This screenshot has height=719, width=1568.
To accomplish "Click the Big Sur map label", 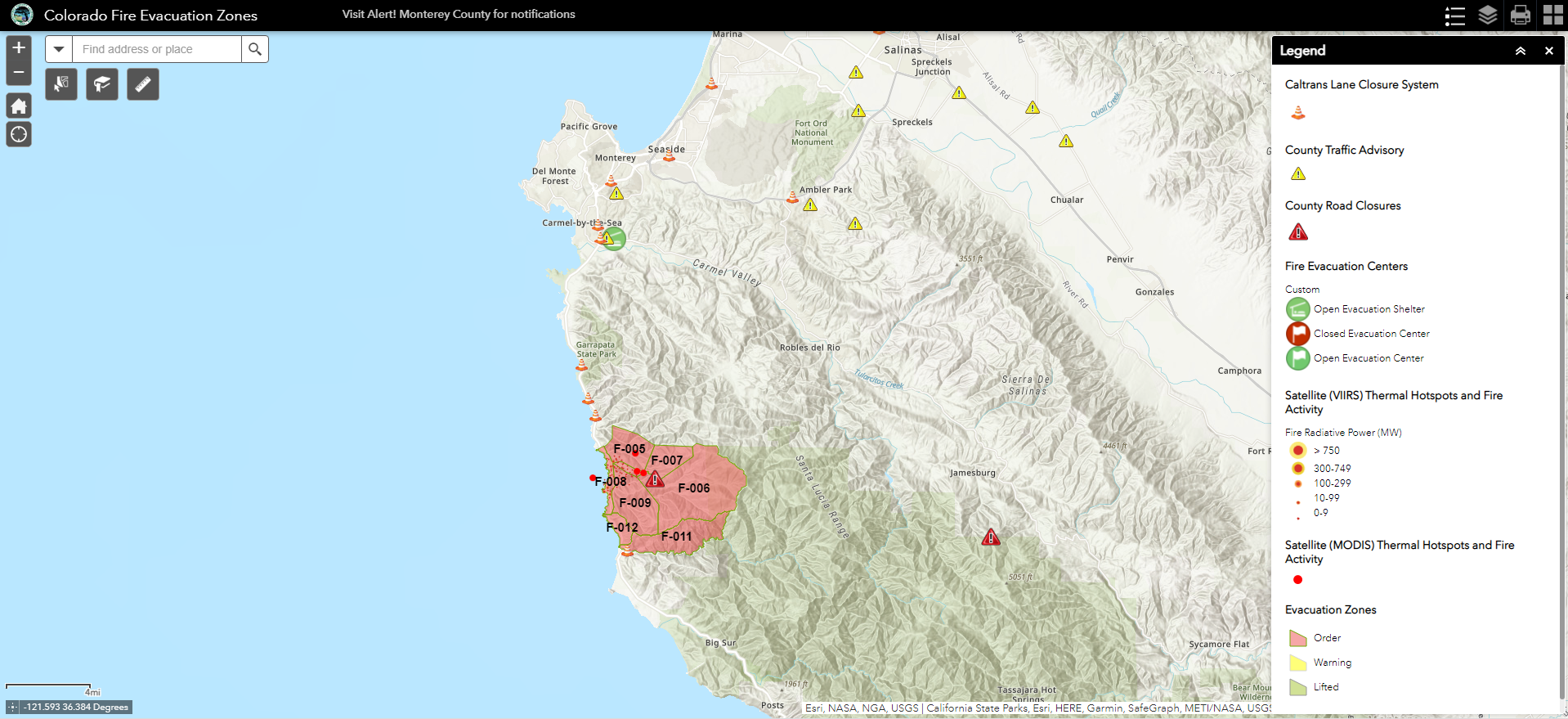I will tap(721, 643).
